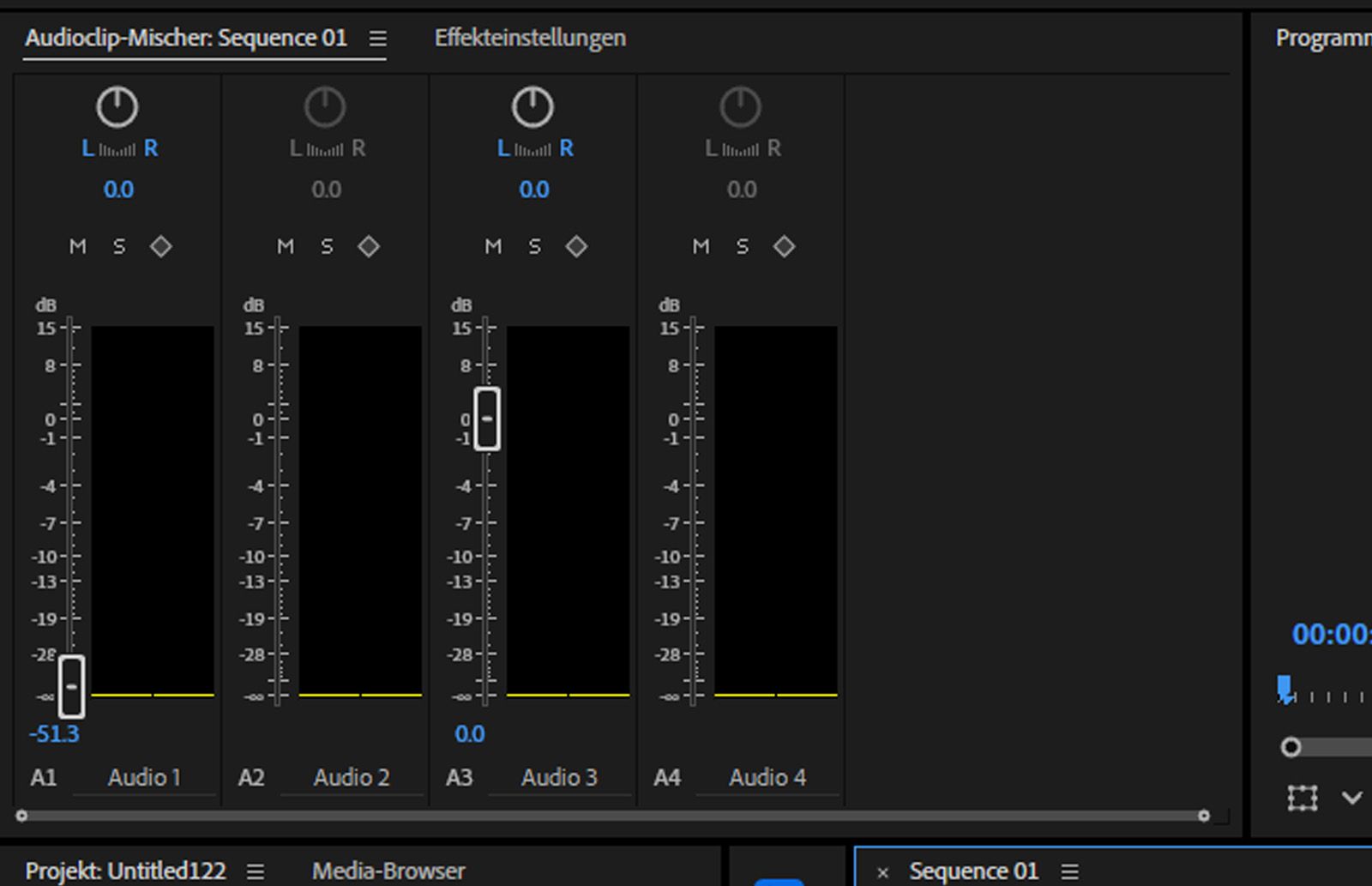1372x886 pixels.
Task: Mute track Audio 1
Action: click(78, 247)
